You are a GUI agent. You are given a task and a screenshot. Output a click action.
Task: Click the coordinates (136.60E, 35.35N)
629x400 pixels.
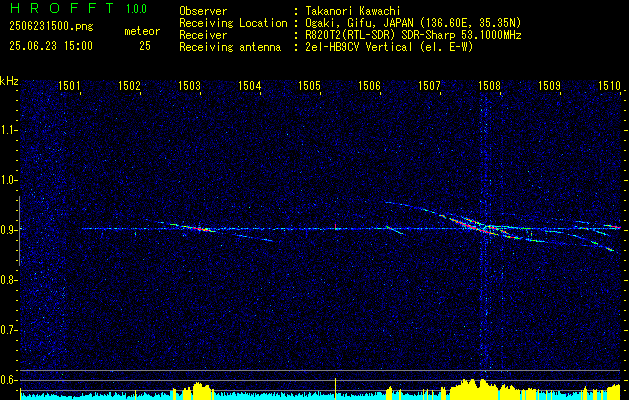471,23
